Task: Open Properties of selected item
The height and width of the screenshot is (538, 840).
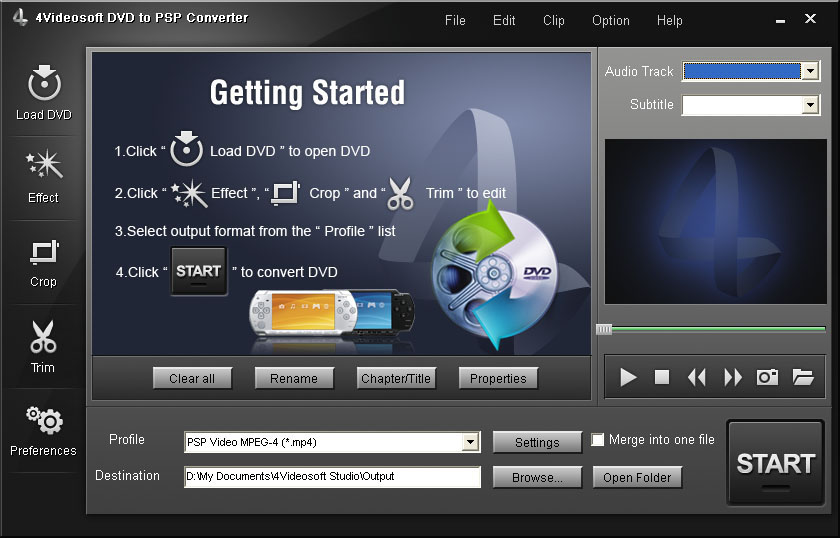Action: (498, 378)
